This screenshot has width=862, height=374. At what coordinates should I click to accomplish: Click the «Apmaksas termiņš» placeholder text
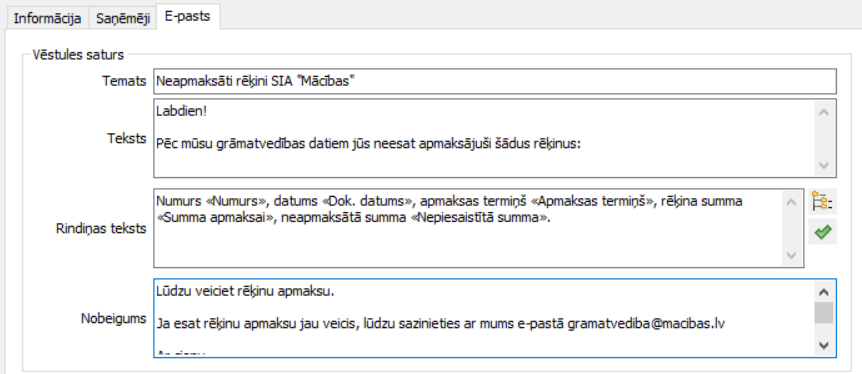[x=594, y=201]
